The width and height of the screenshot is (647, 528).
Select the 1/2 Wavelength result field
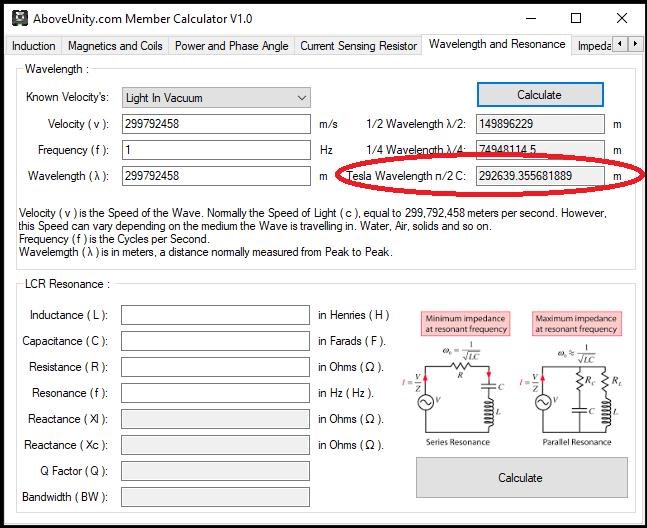coord(540,124)
